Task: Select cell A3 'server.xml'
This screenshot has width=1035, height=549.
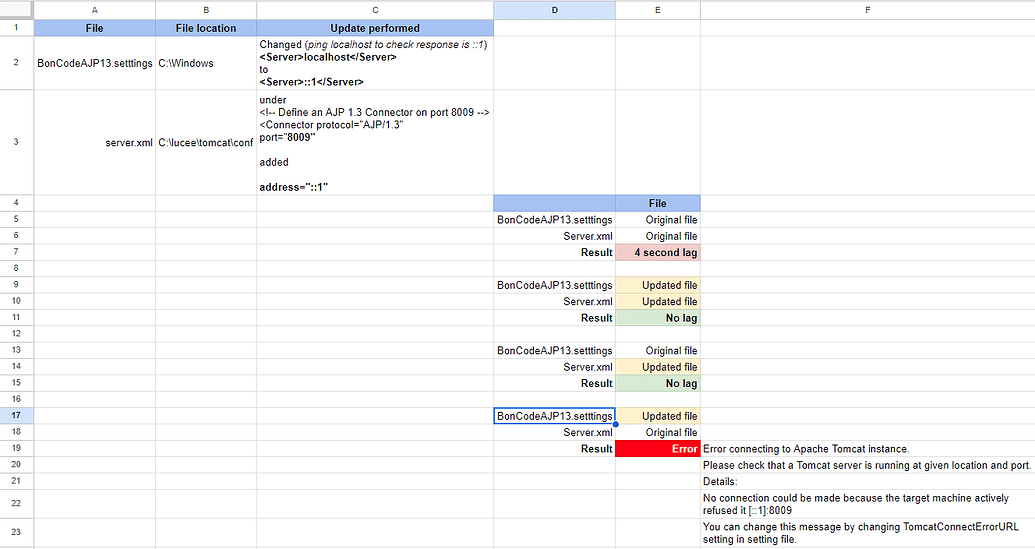Action: click(x=94, y=142)
